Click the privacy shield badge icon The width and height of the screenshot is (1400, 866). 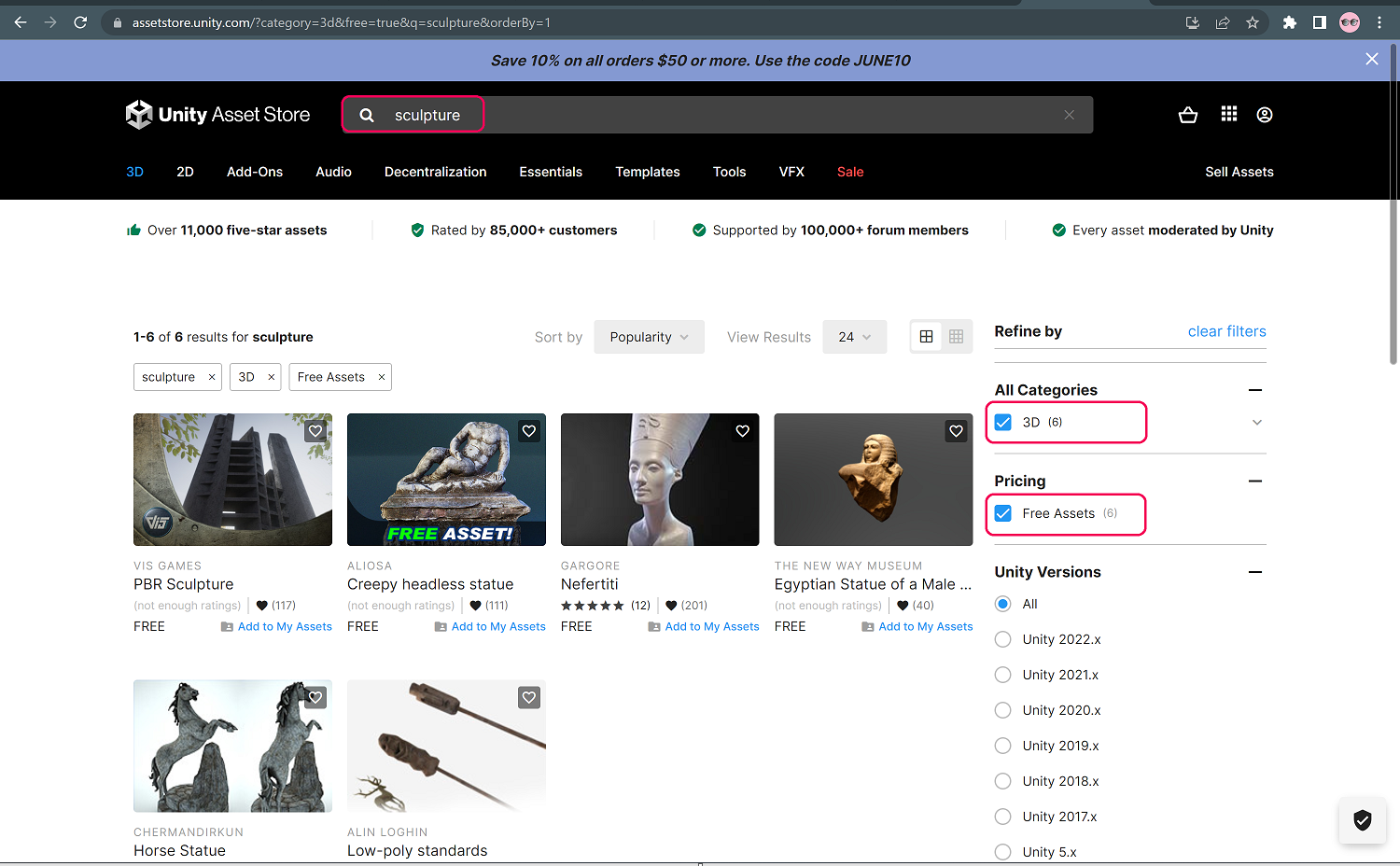[1362, 820]
